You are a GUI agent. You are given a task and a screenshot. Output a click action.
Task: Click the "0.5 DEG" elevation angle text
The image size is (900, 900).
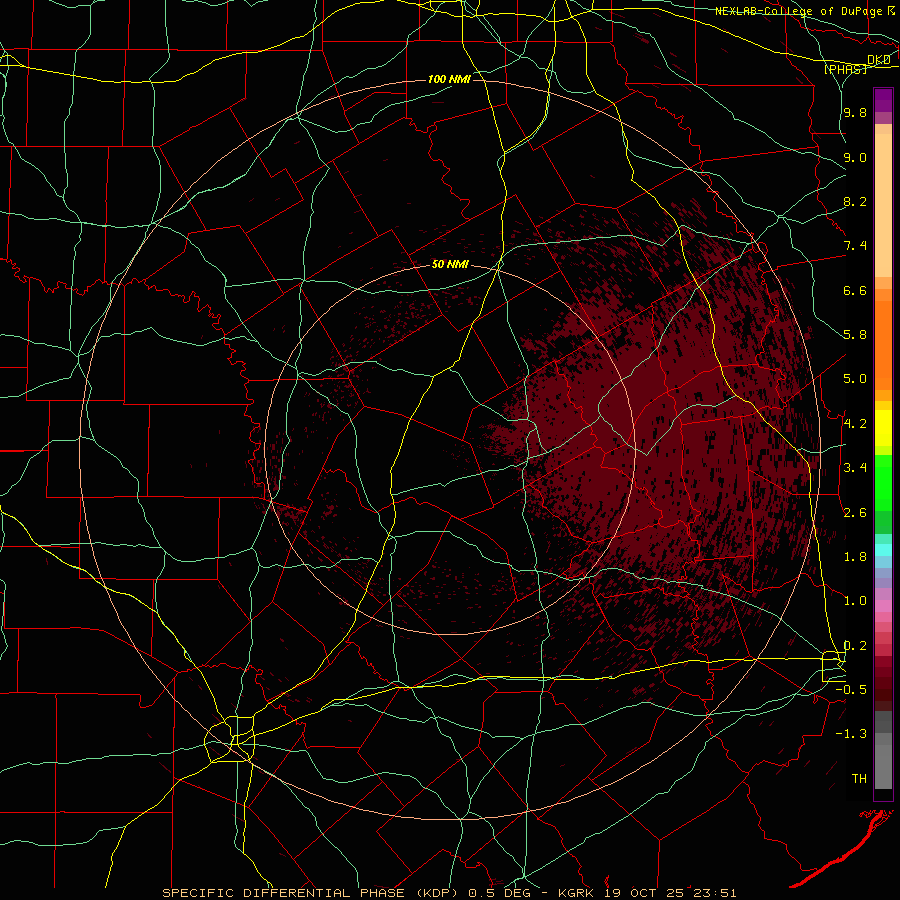[x=501, y=893]
